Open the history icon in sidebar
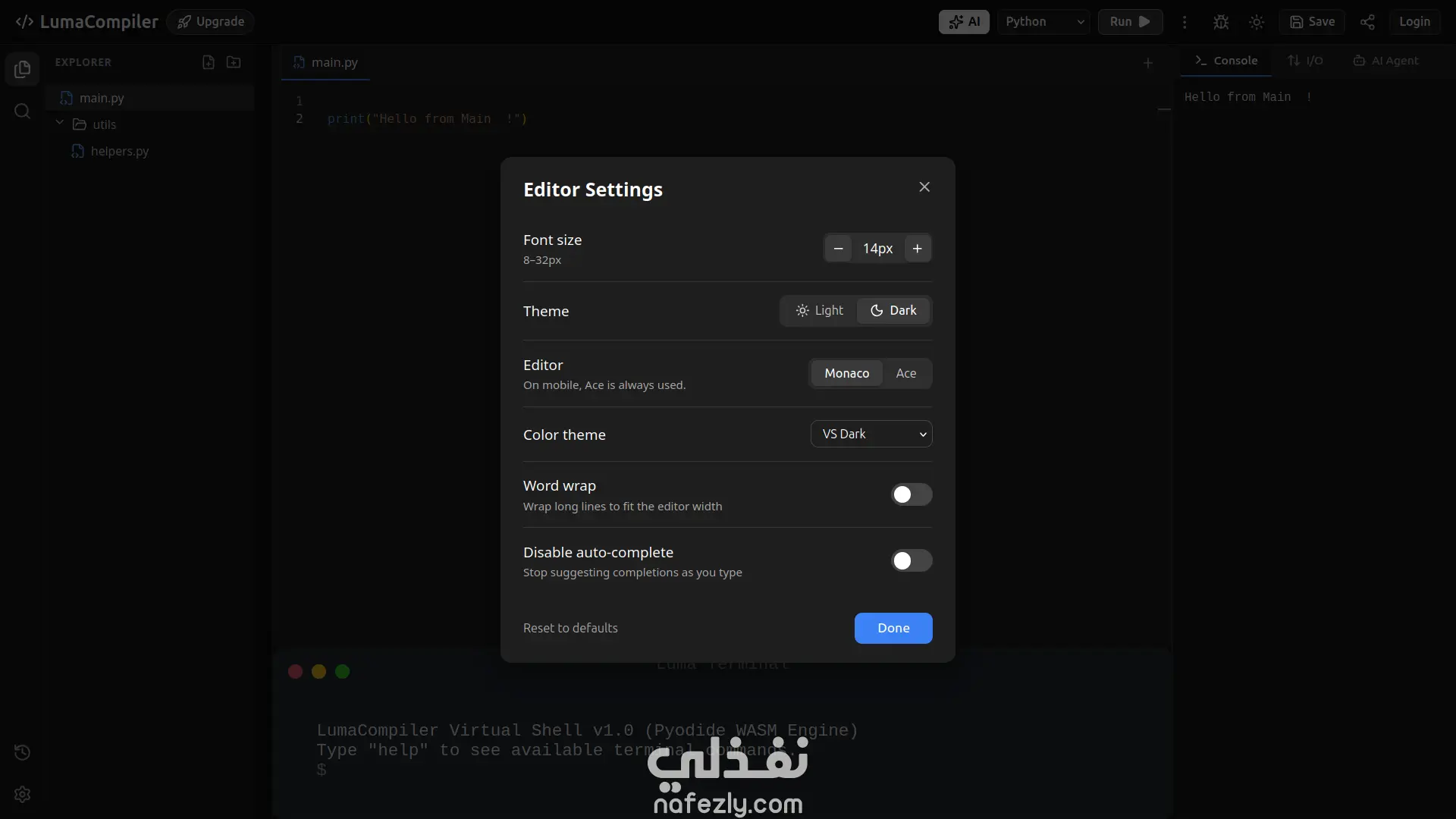Screen dimensions: 1456x819 22,752
